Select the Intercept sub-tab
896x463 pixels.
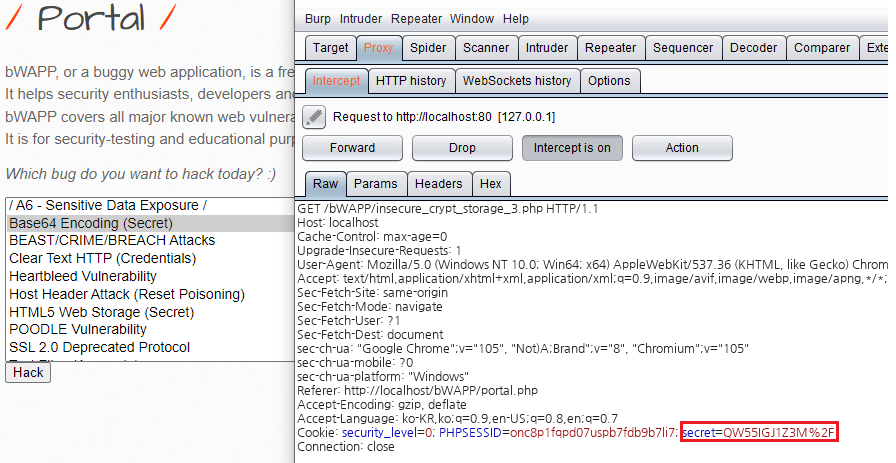click(x=336, y=81)
